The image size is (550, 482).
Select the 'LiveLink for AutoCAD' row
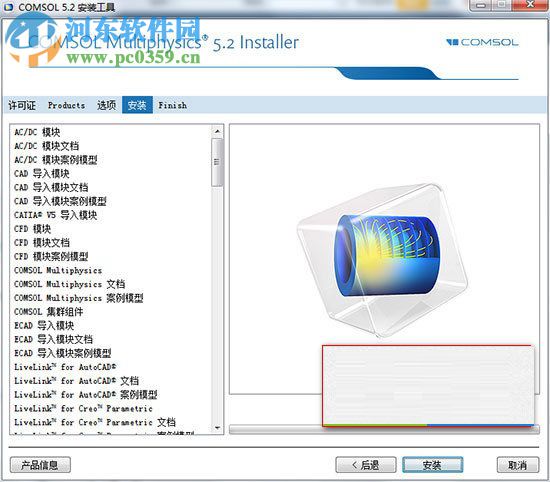click(111, 367)
